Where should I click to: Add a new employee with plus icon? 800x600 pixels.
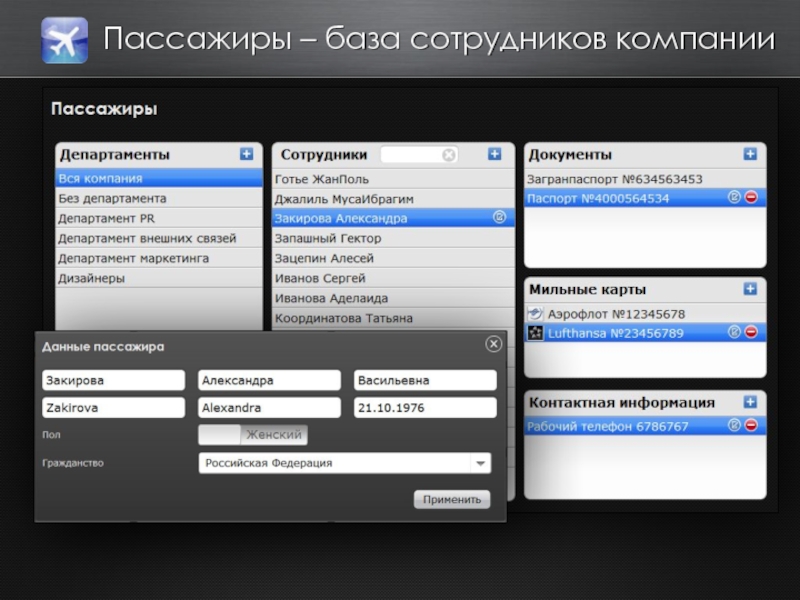(x=494, y=154)
